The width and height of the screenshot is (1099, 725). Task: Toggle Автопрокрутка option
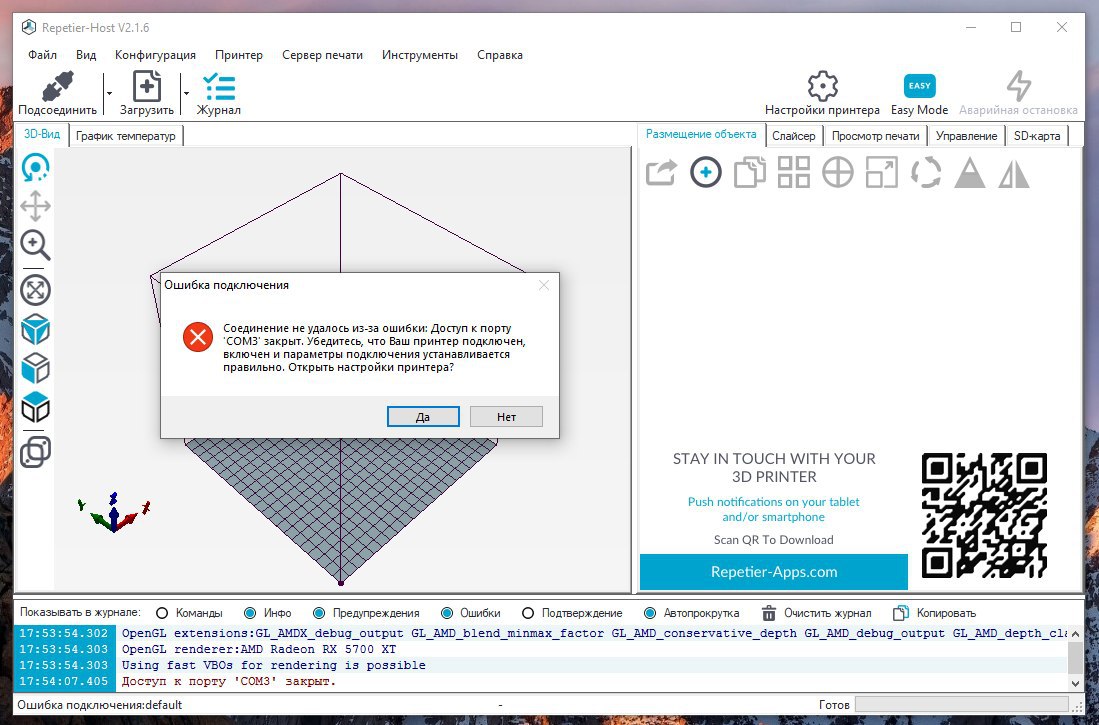point(691,613)
